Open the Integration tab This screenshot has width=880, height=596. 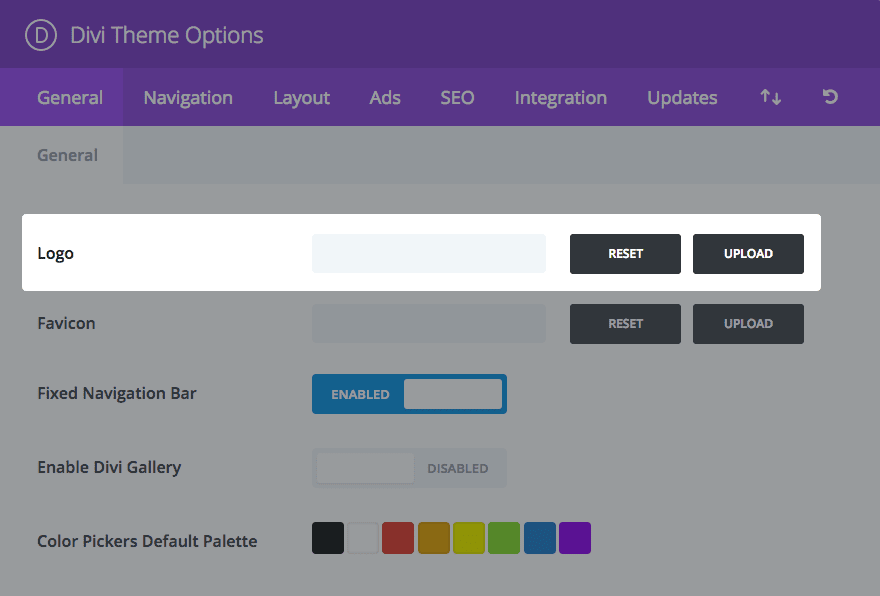(560, 97)
